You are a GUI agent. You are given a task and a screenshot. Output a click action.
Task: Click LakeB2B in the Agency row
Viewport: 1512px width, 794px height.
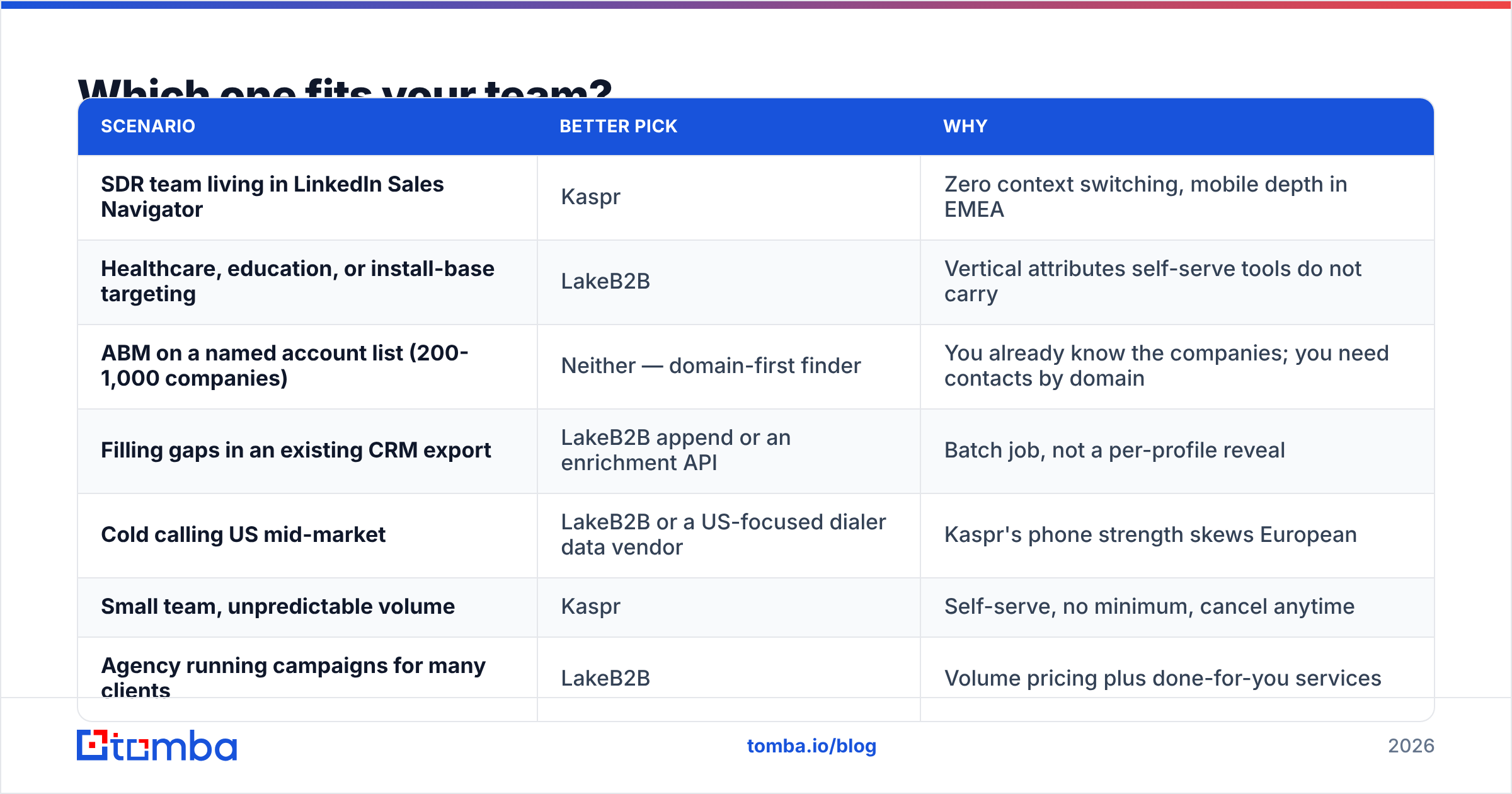click(605, 678)
